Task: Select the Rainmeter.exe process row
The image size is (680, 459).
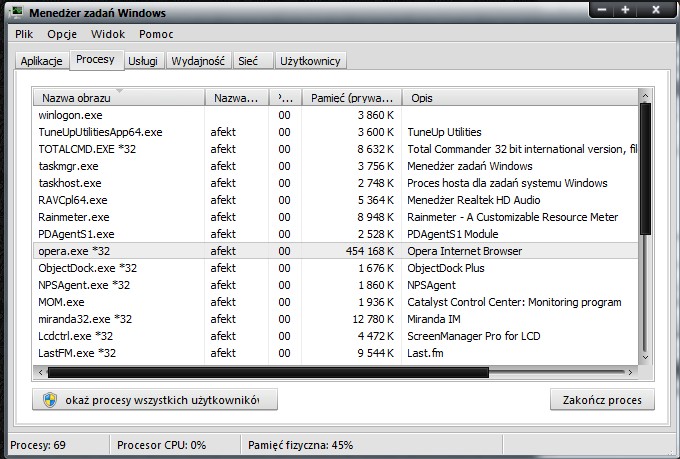Action: [x=74, y=217]
